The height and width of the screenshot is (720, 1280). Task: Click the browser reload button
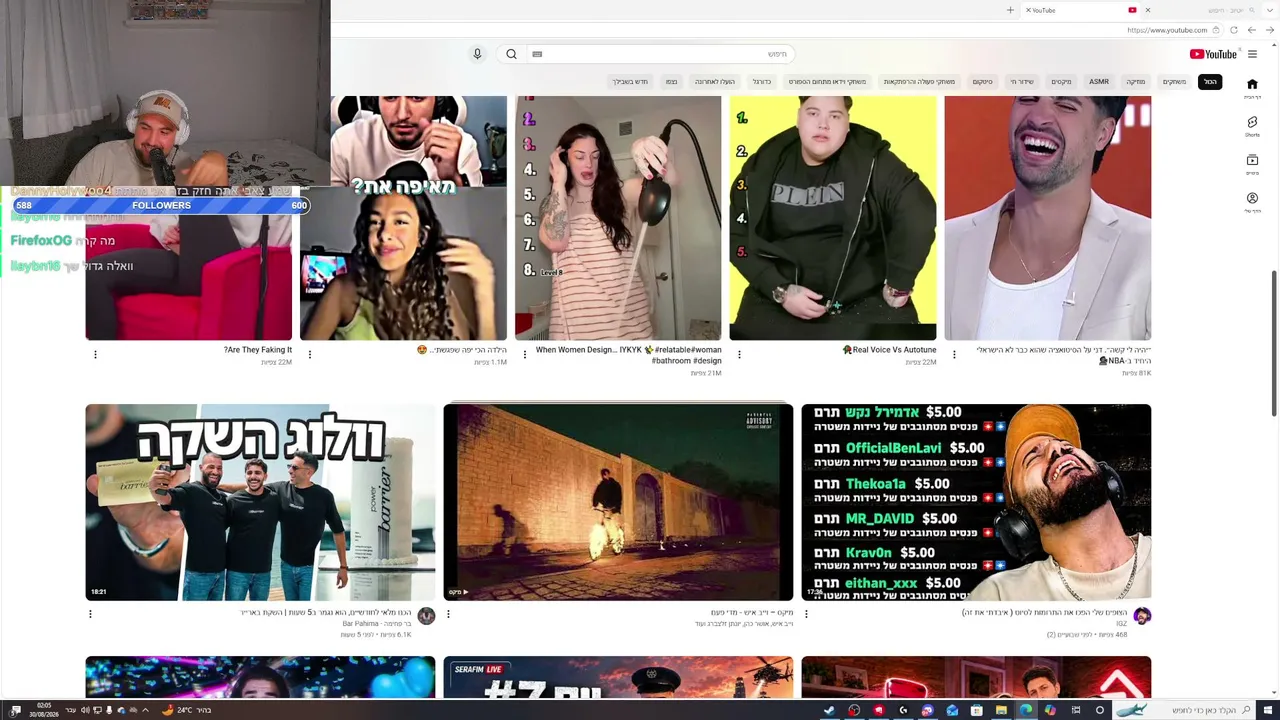(1233, 30)
